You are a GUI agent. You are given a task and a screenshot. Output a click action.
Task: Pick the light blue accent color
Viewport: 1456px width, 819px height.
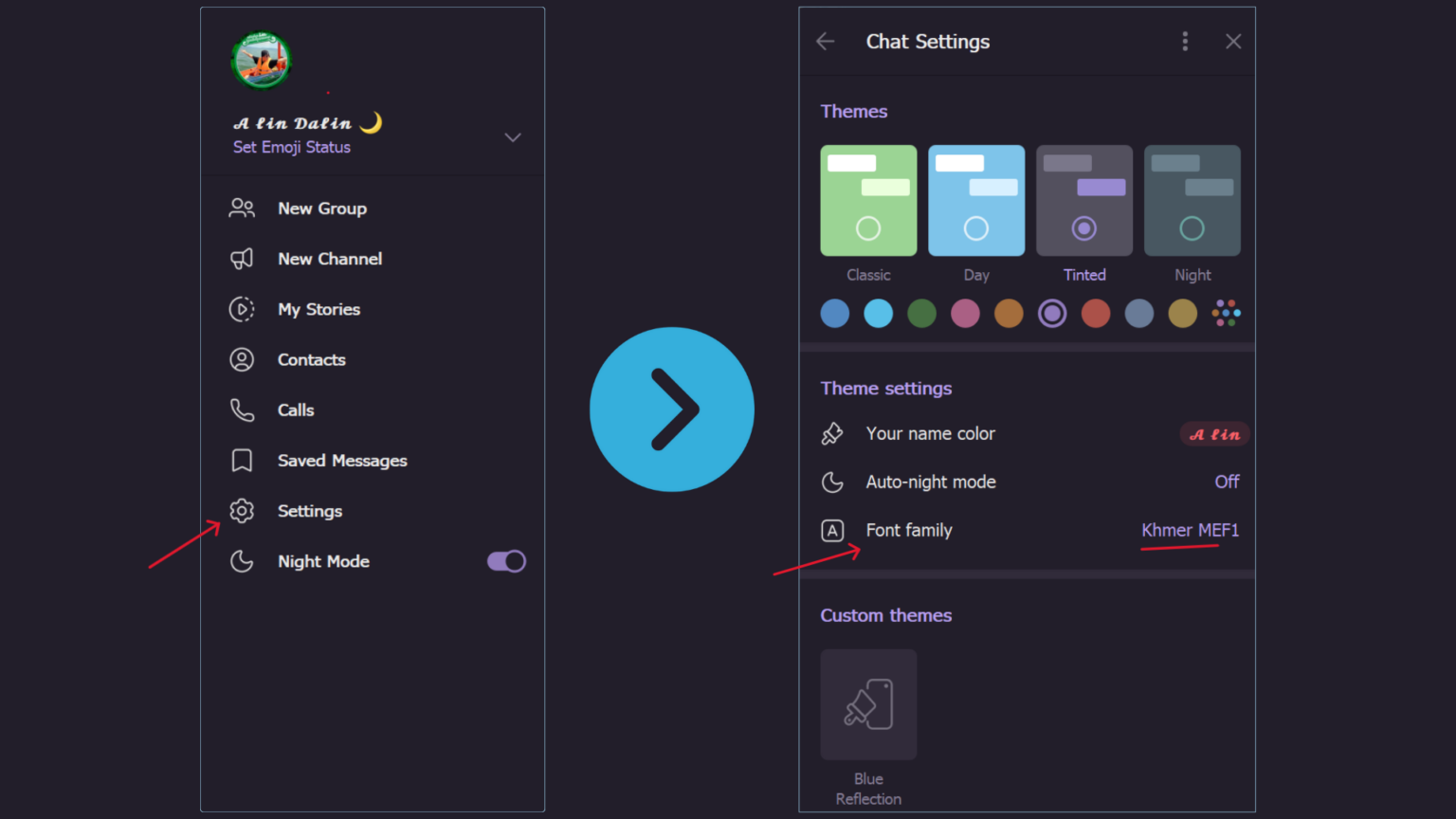879,313
